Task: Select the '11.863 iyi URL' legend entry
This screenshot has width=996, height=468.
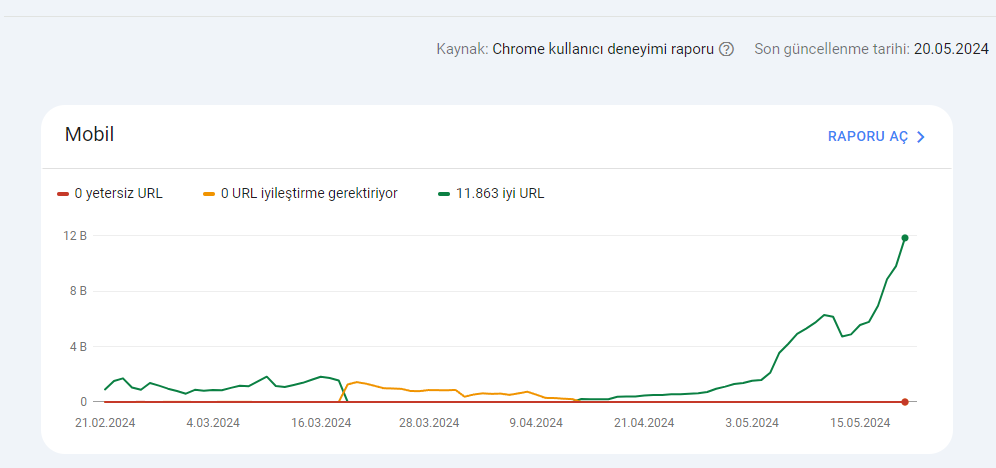Action: (x=491, y=194)
